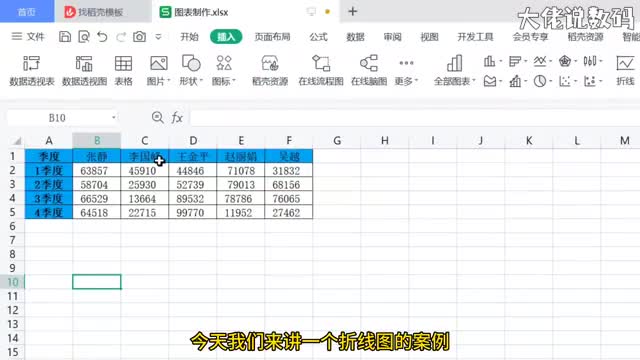The image size is (640, 360).
Task: Select the 插入 ribbon tab
Action: tap(226, 37)
